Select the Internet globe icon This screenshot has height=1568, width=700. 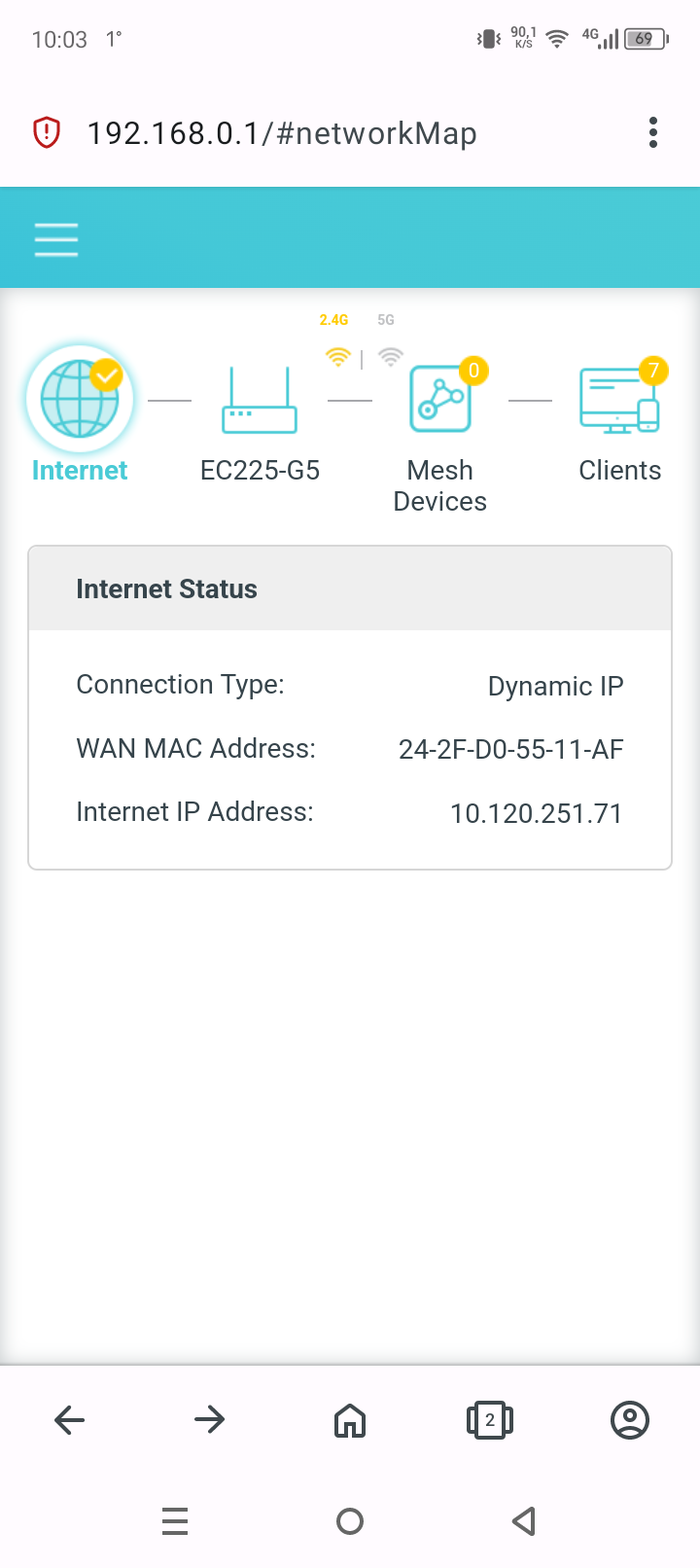pyautogui.click(x=80, y=400)
